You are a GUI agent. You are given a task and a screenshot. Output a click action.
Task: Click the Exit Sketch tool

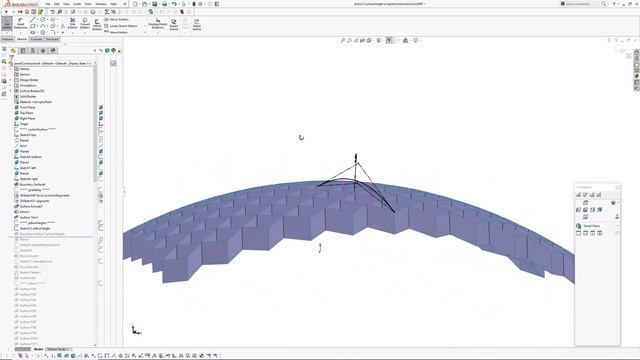[x=7, y=23]
